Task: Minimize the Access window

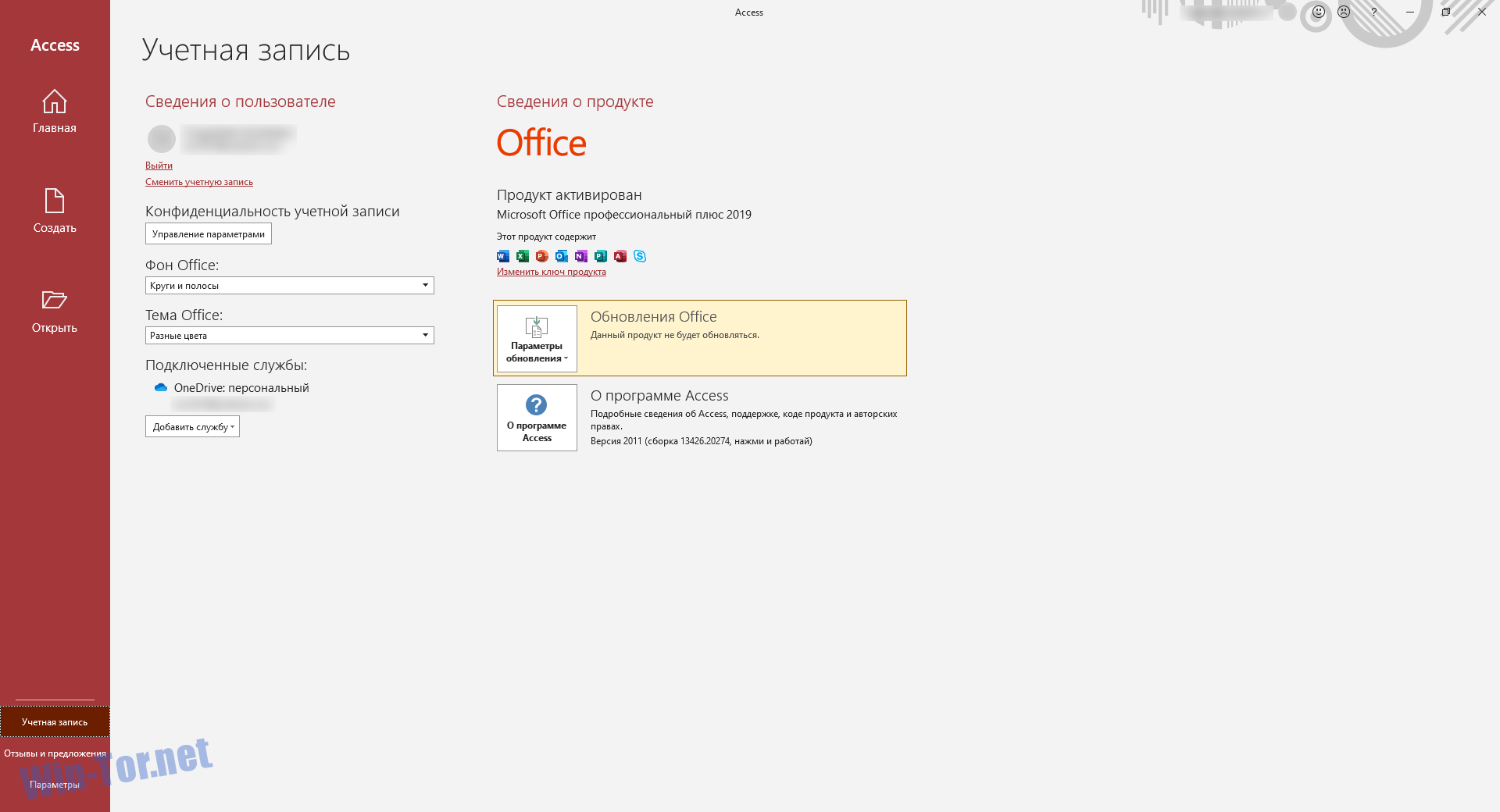Action: click(x=1410, y=12)
